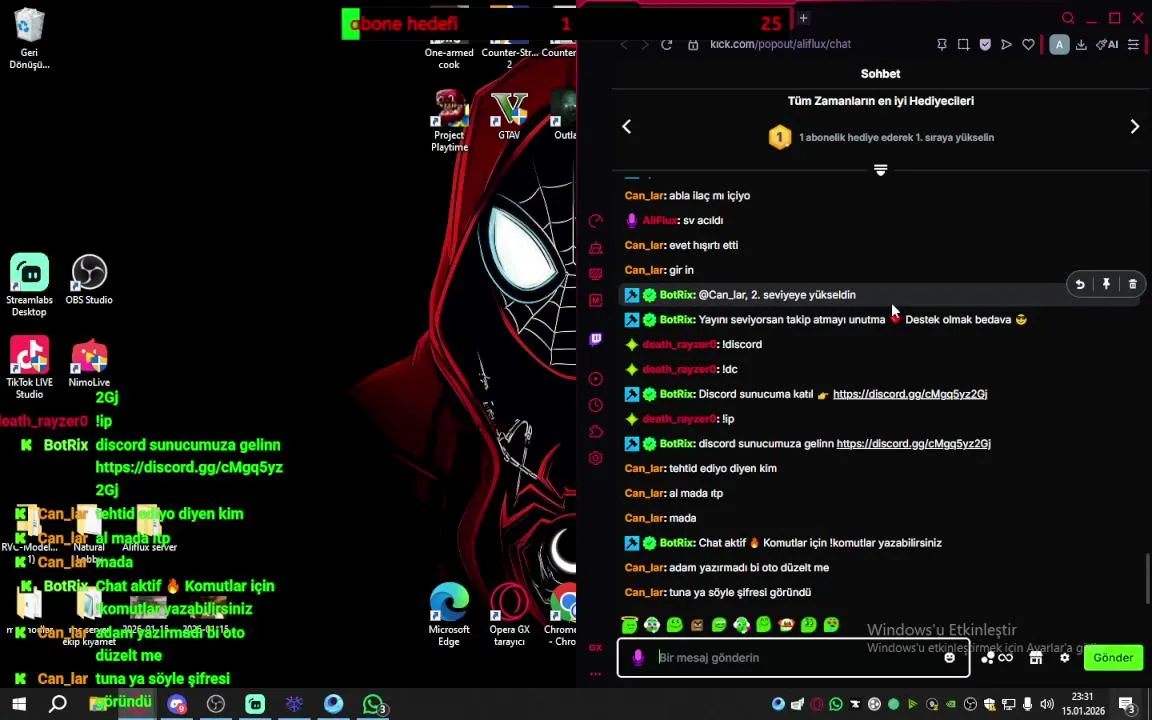Show next gifter leaderboard slide

pos(1135,127)
